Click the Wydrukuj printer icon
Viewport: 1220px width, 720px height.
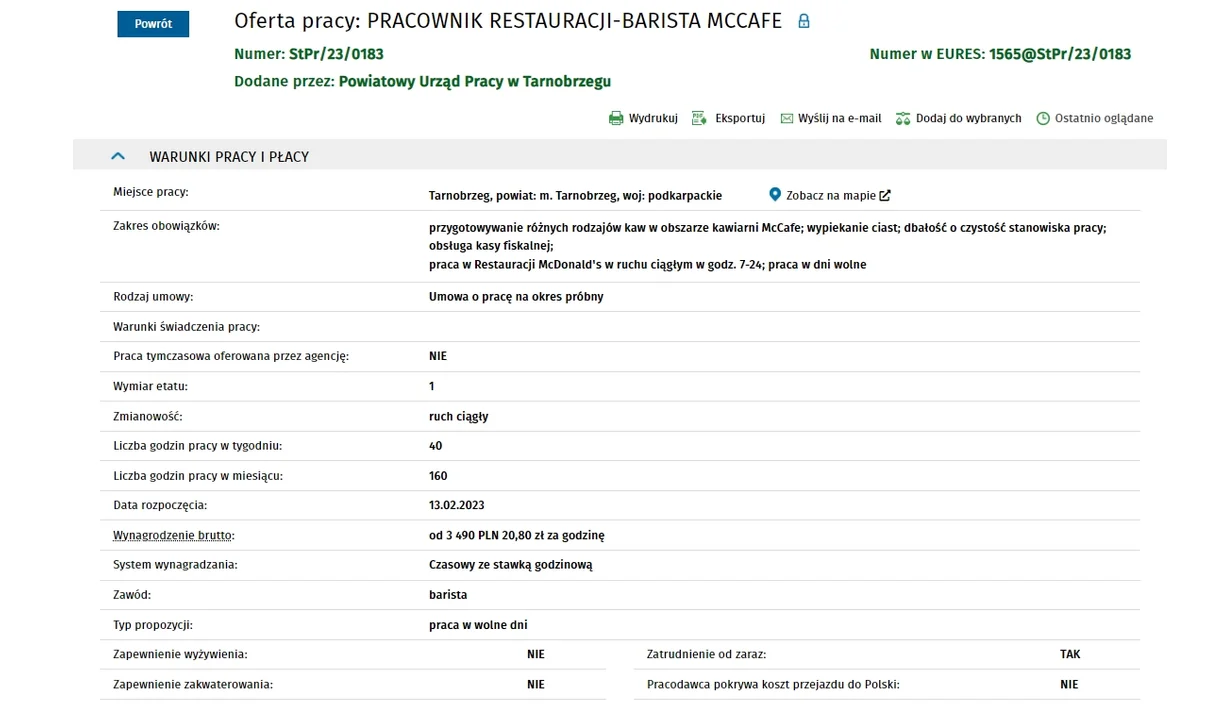pos(616,118)
